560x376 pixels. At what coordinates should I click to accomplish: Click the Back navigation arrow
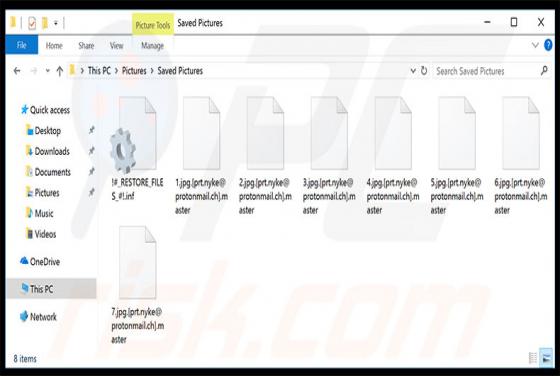coord(17,71)
